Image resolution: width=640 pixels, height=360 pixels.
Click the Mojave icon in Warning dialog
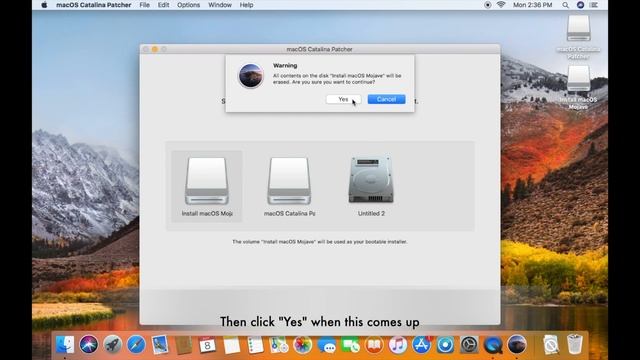click(251, 76)
